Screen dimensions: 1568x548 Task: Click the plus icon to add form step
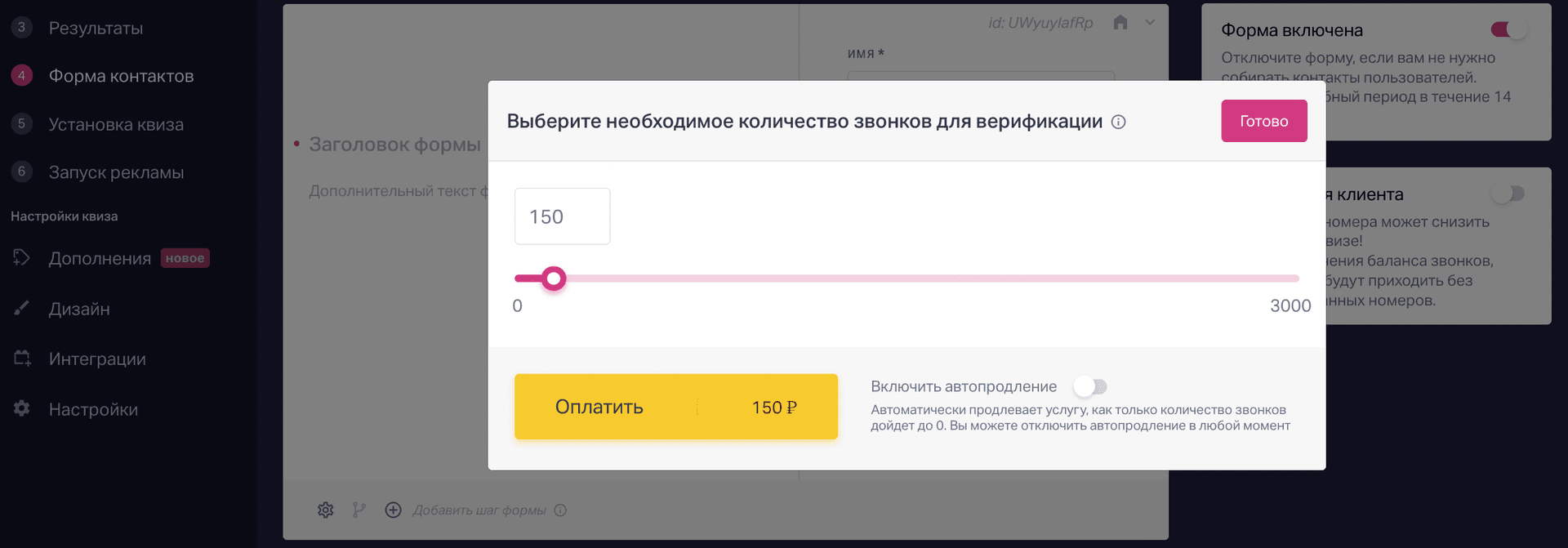[x=393, y=510]
